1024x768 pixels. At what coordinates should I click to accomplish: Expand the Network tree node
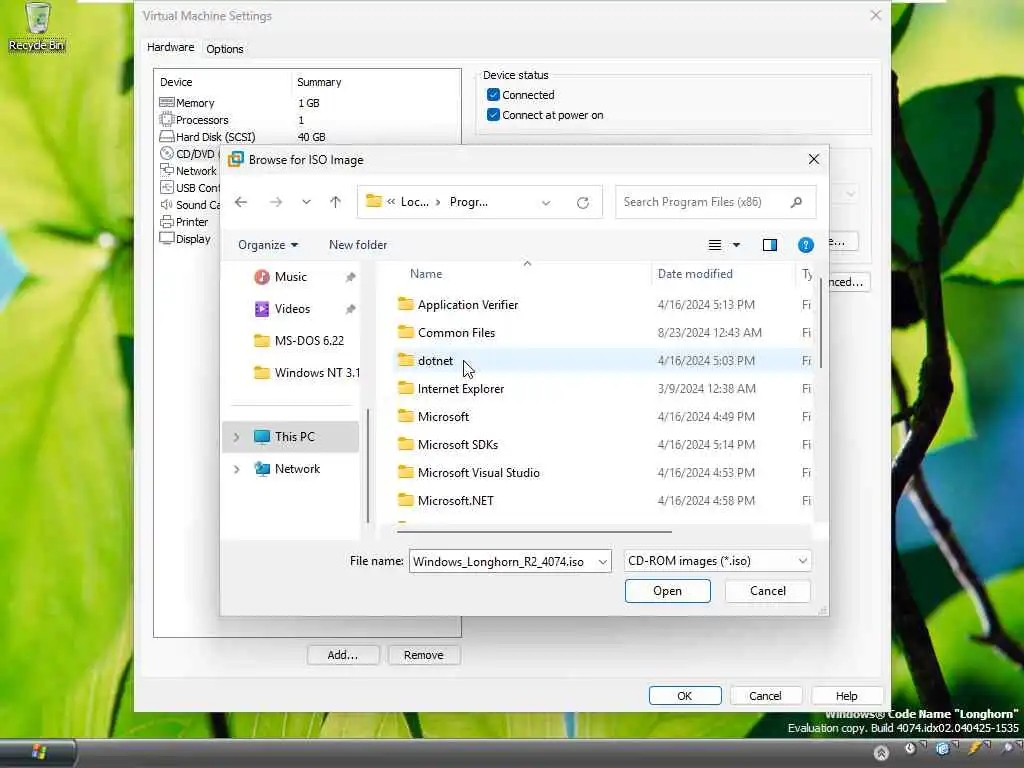coord(236,469)
